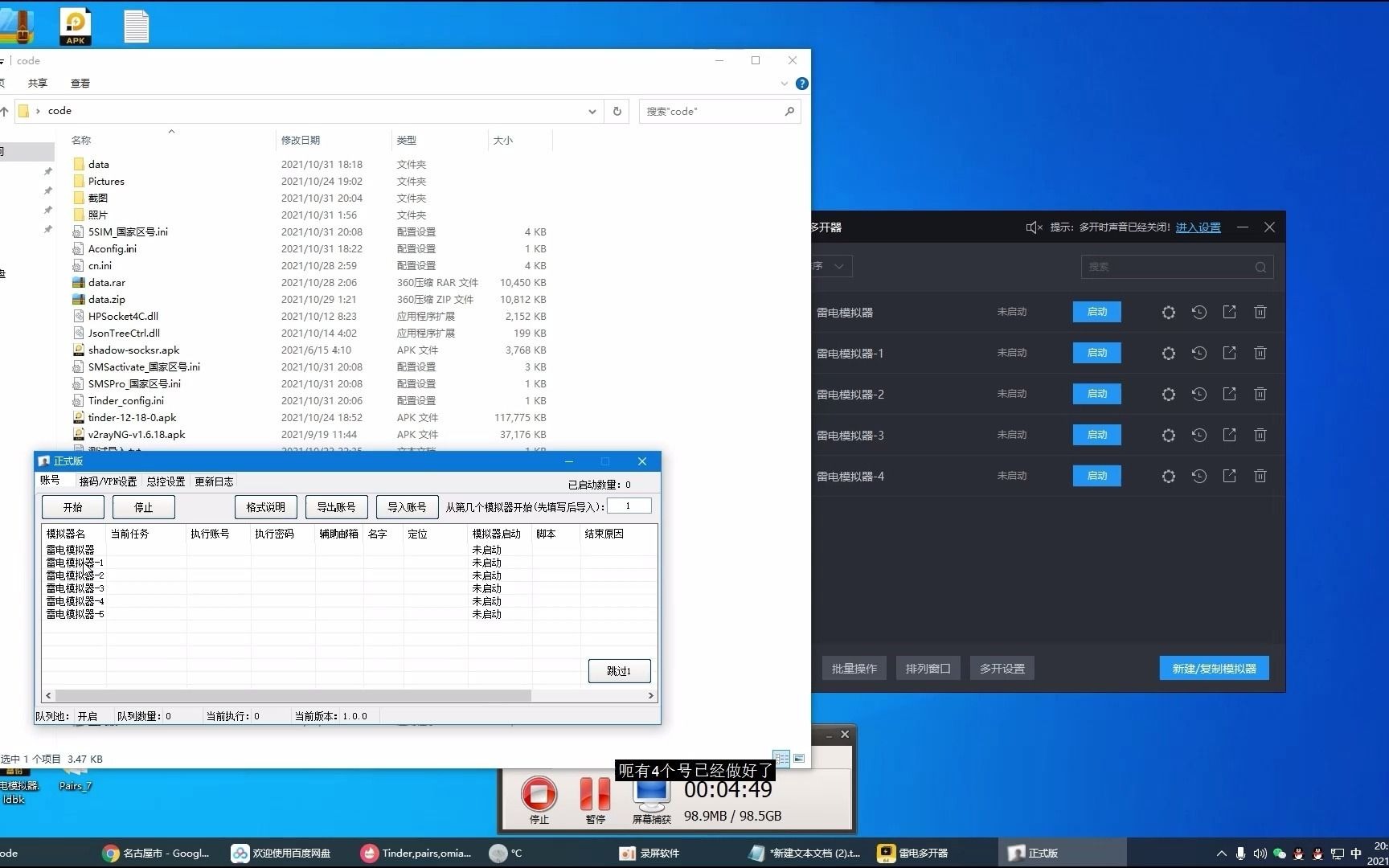
Task: Click the 搜索"code" search box
Action: [719, 111]
